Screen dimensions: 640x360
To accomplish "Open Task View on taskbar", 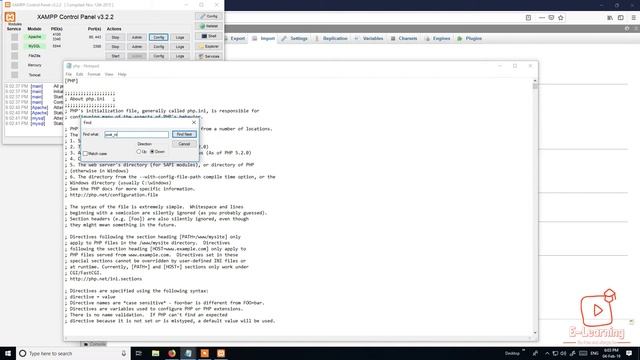I will pyautogui.click(x=139, y=353).
